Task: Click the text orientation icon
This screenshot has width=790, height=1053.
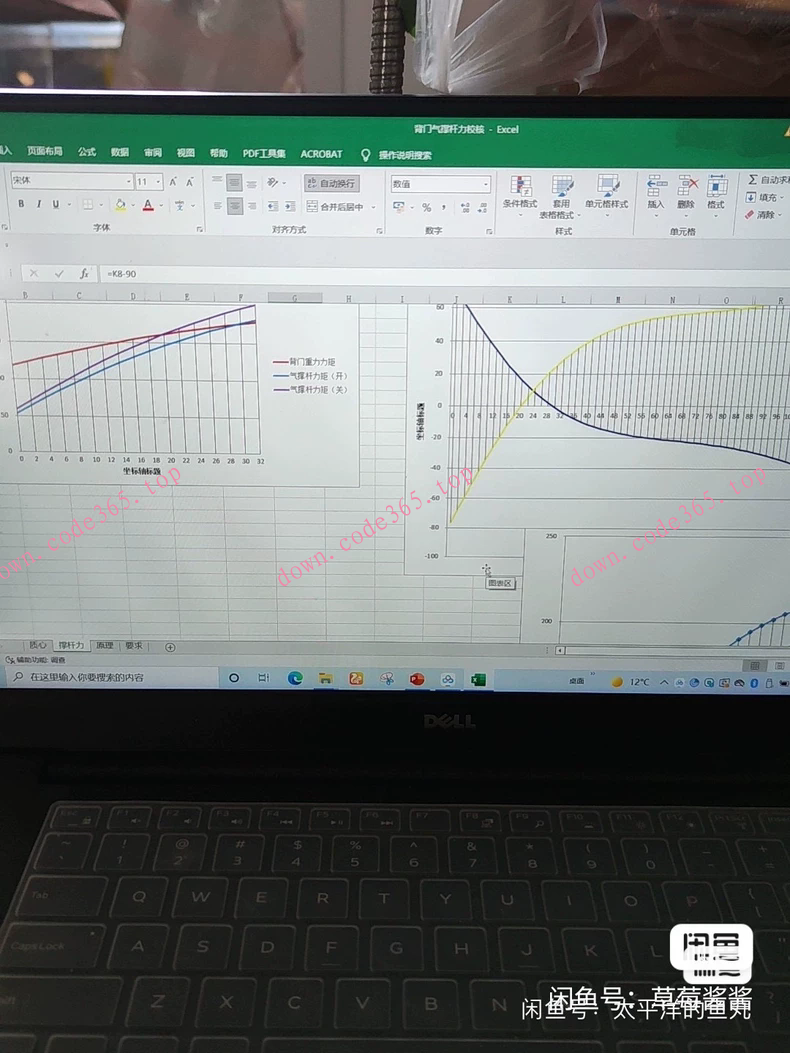Action: click(273, 183)
